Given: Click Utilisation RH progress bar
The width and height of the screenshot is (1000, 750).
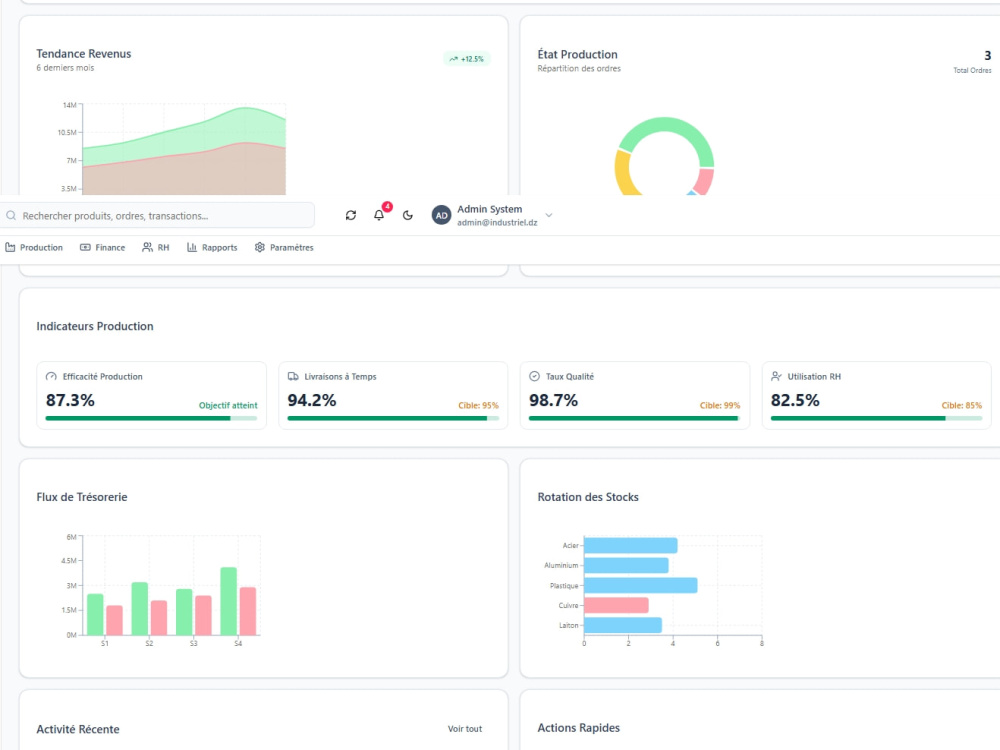Looking at the screenshot, I should click(876, 418).
